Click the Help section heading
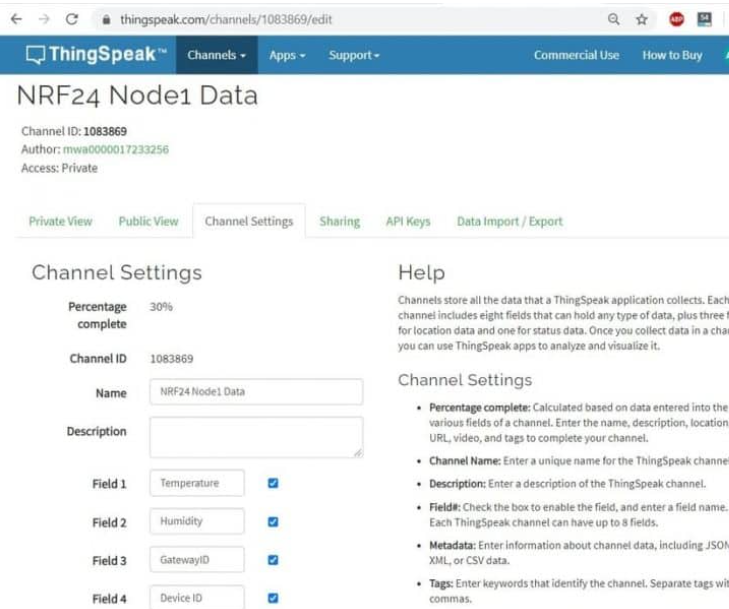This screenshot has height=609, width=729. 421,273
